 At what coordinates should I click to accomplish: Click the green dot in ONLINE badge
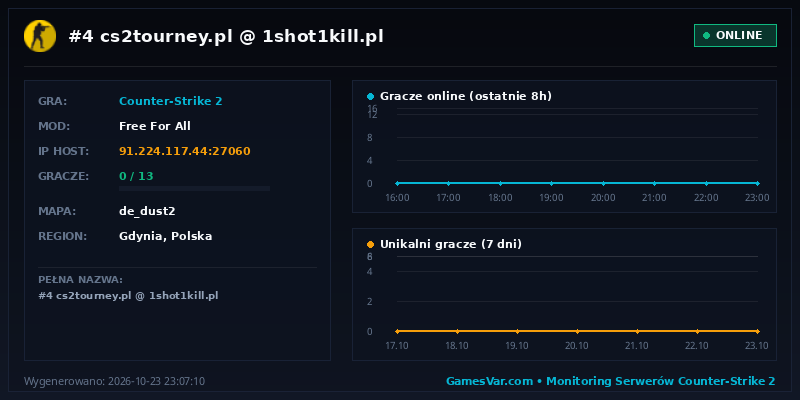pyautogui.click(x=706, y=36)
